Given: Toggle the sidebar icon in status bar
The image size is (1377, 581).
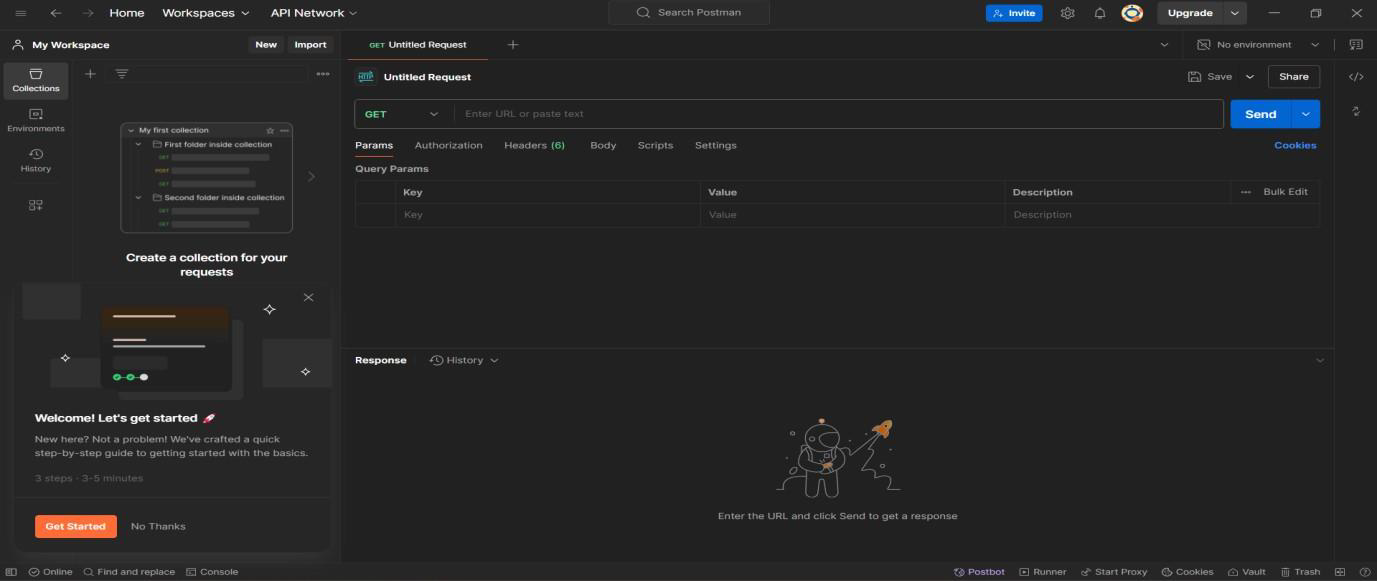Looking at the screenshot, I should (12, 572).
